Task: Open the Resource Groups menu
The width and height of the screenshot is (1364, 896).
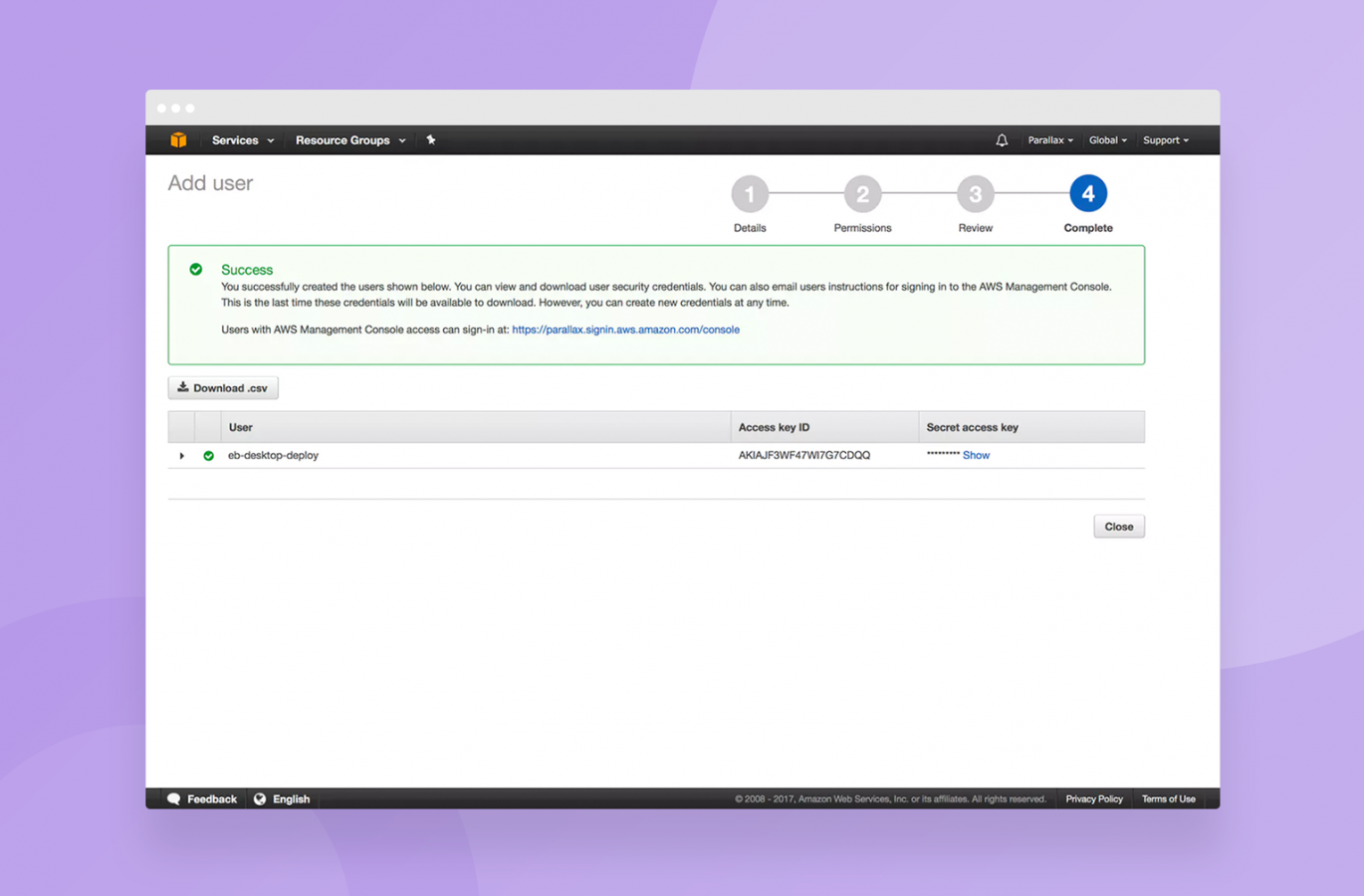Action: point(350,140)
